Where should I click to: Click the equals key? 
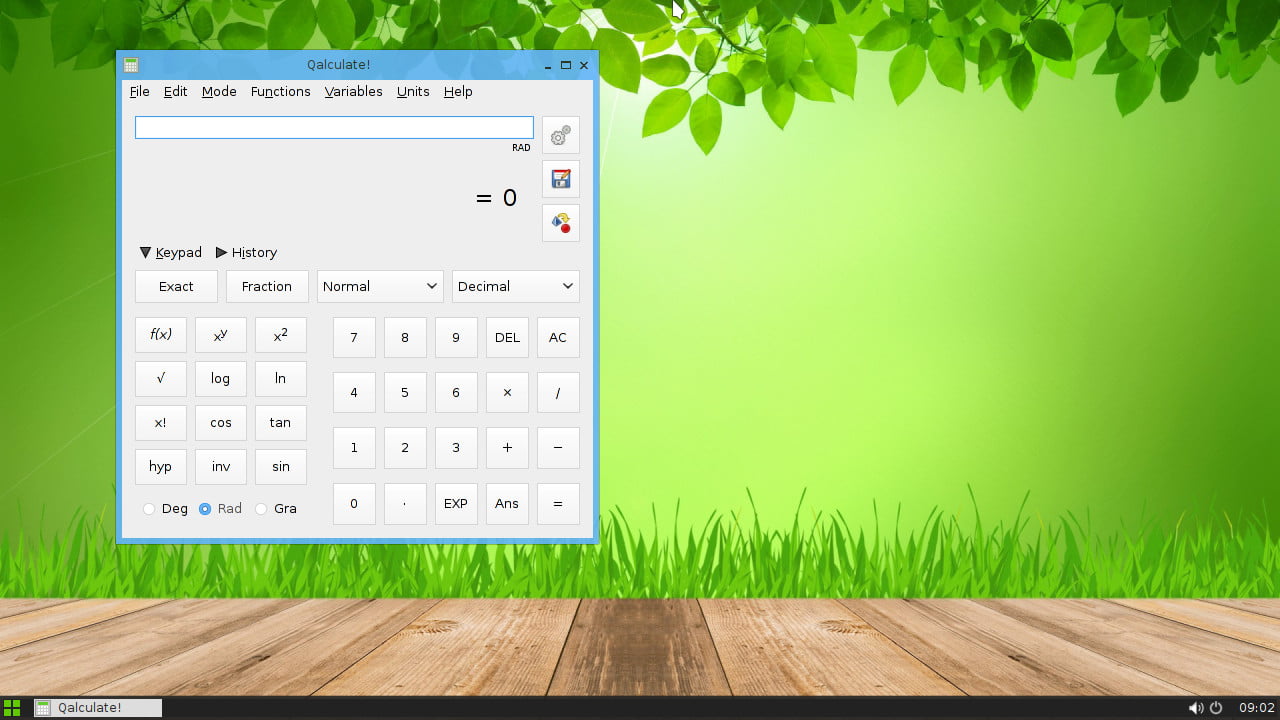click(x=558, y=504)
